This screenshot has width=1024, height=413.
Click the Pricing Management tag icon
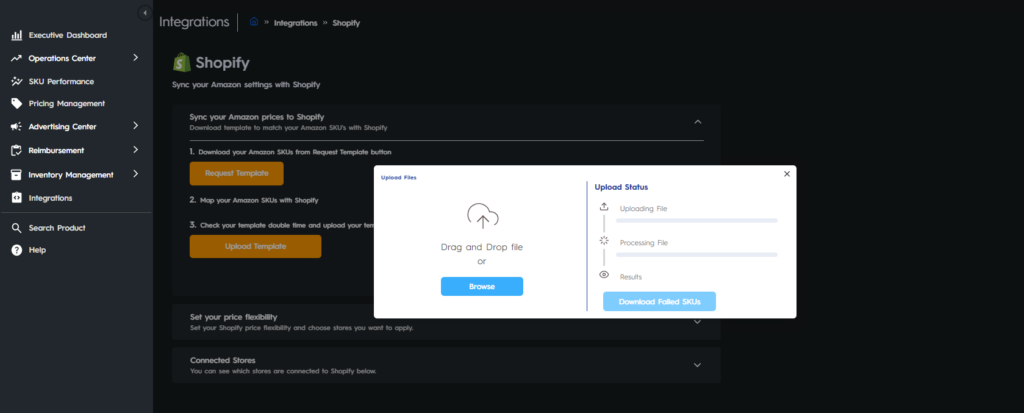pyautogui.click(x=16, y=103)
